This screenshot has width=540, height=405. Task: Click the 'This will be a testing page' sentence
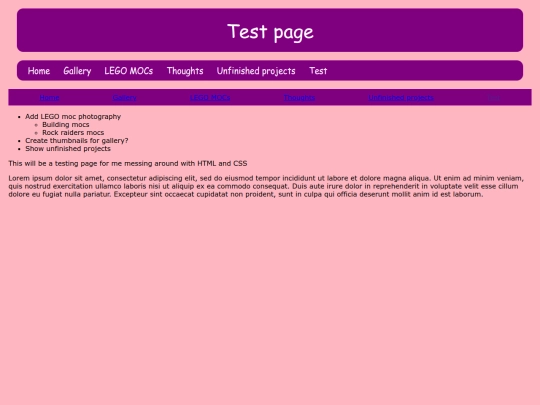(x=128, y=163)
